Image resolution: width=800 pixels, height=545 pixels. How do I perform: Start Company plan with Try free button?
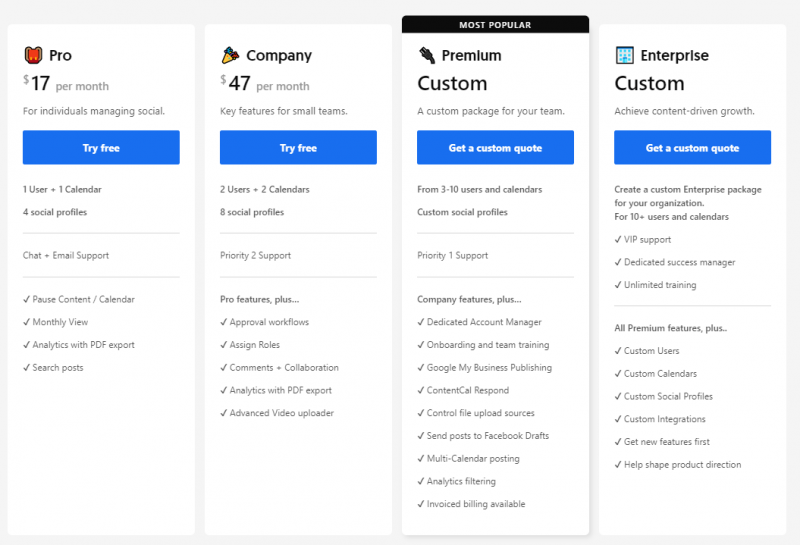298,147
